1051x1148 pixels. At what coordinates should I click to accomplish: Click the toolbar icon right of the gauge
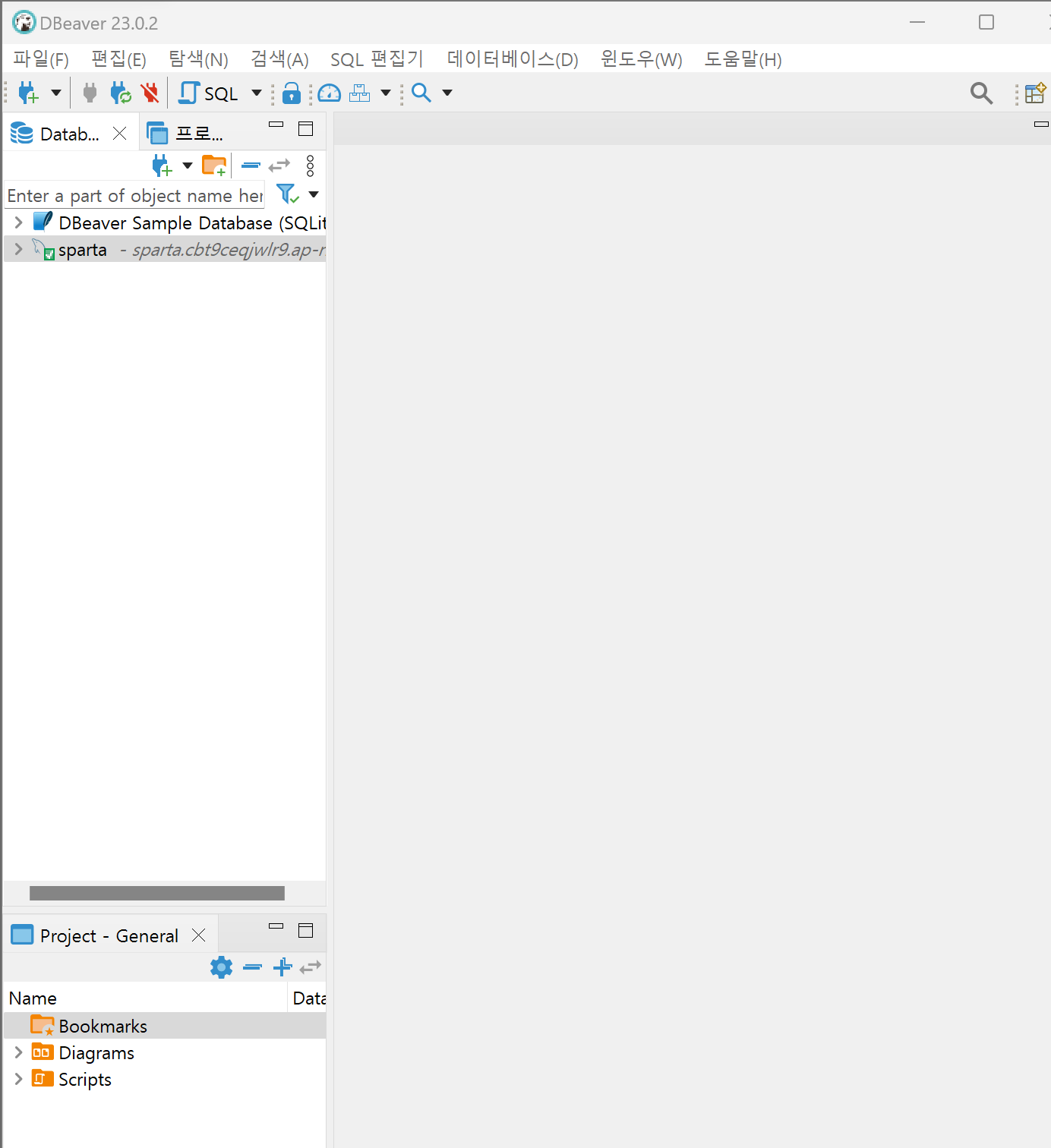tap(360, 93)
